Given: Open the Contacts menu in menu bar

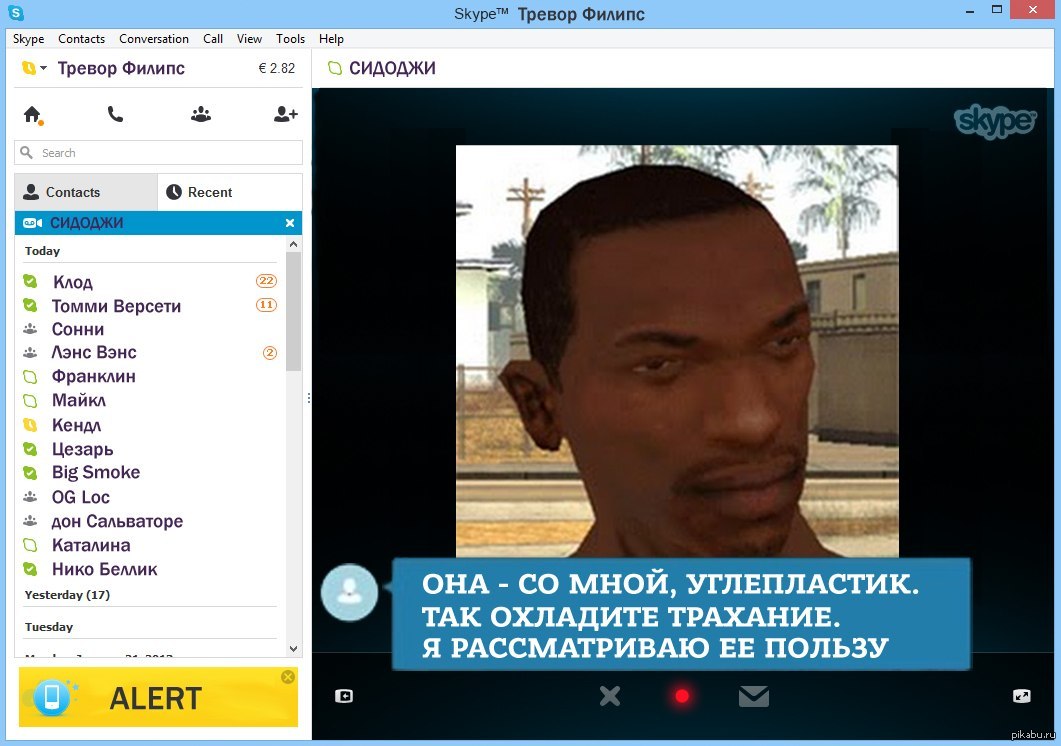Looking at the screenshot, I should pyautogui.click(x=81, y=39).
